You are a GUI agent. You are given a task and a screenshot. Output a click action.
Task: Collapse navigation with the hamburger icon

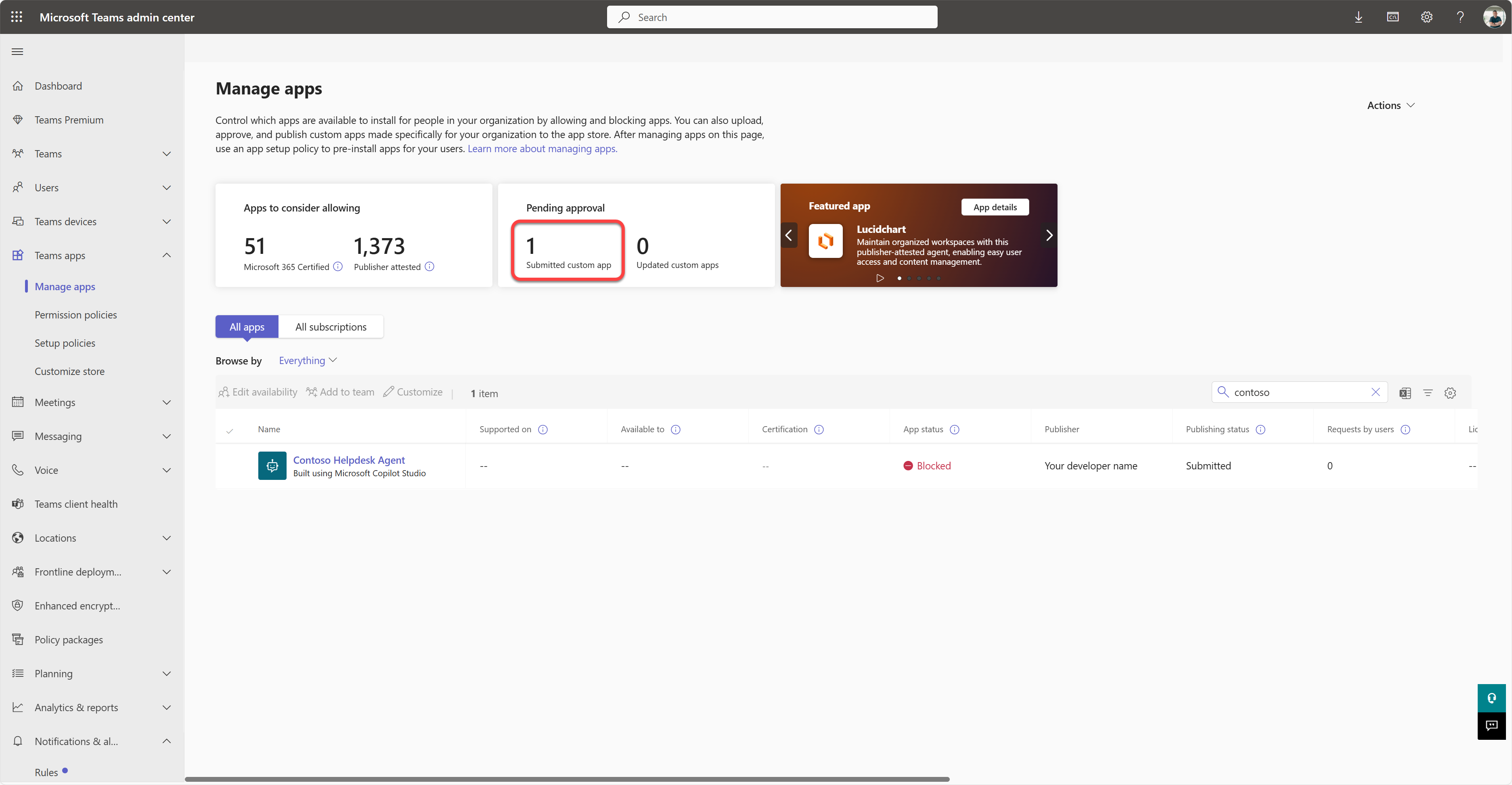18,52
